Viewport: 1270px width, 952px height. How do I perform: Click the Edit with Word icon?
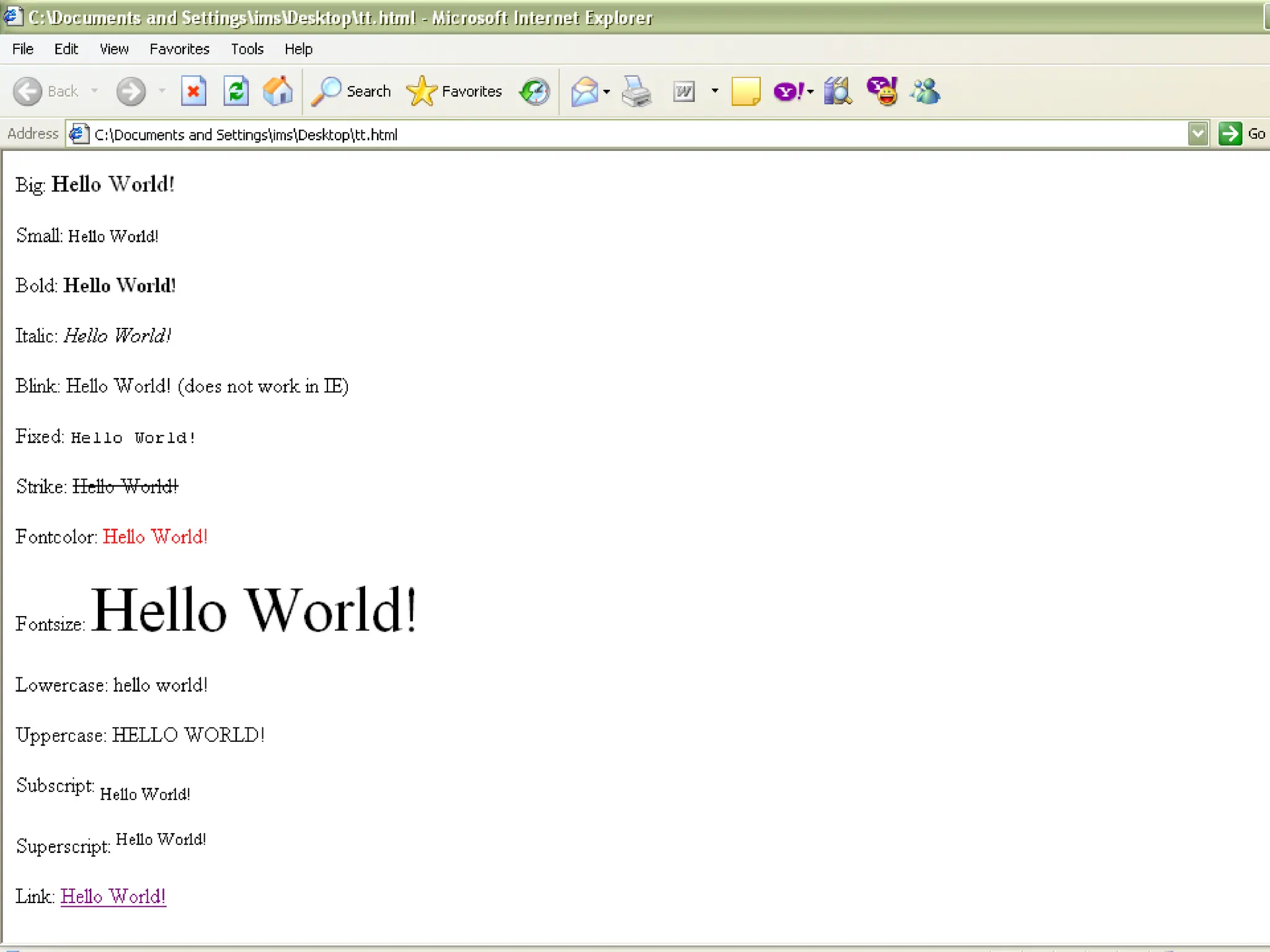[x=683, y=92]
